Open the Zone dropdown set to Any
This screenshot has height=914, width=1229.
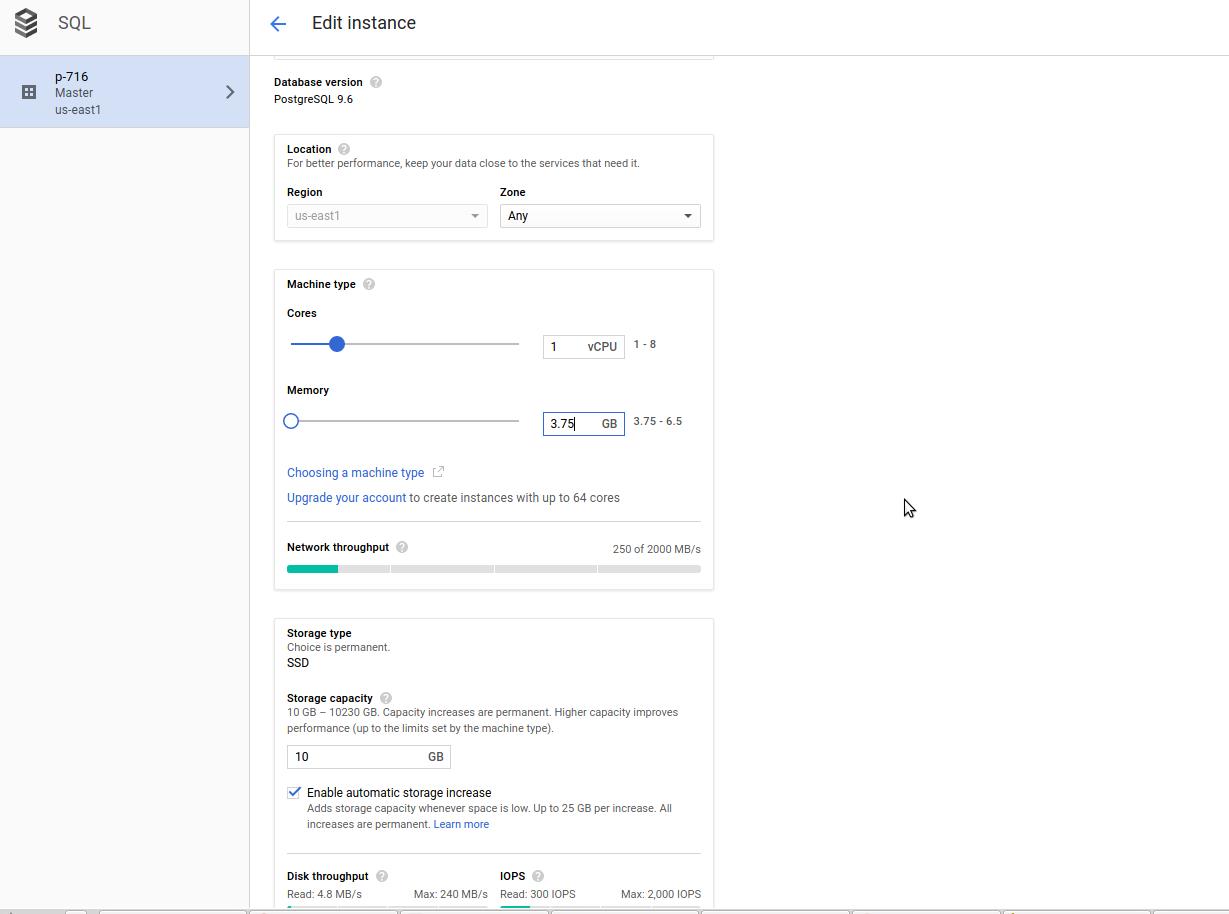pyautogui.click(x=600, y=216)
